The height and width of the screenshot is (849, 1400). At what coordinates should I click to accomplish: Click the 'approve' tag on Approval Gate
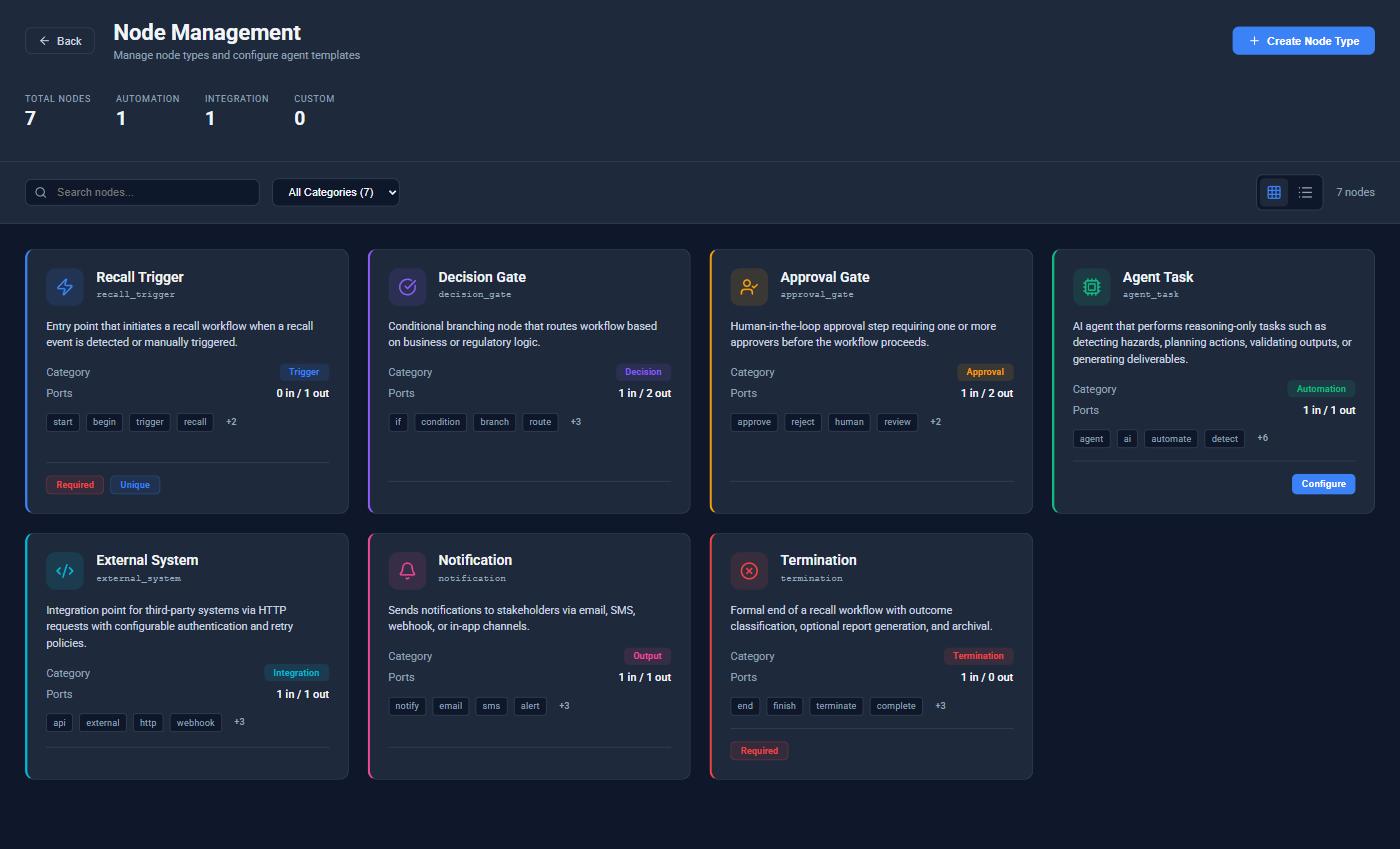[x=754, y=422]
